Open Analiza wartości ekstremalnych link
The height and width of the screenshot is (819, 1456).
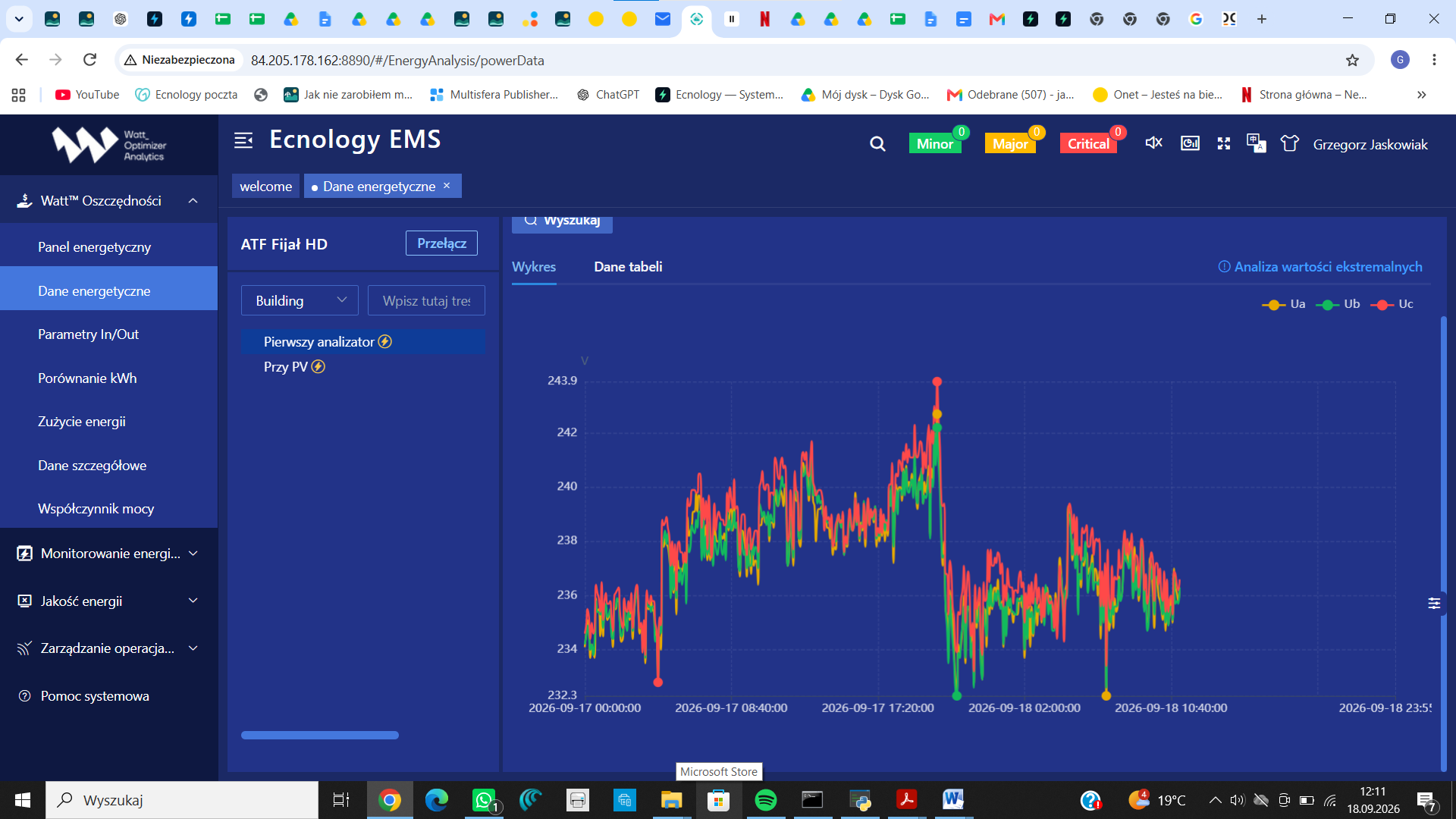(x=1320, y=267)
